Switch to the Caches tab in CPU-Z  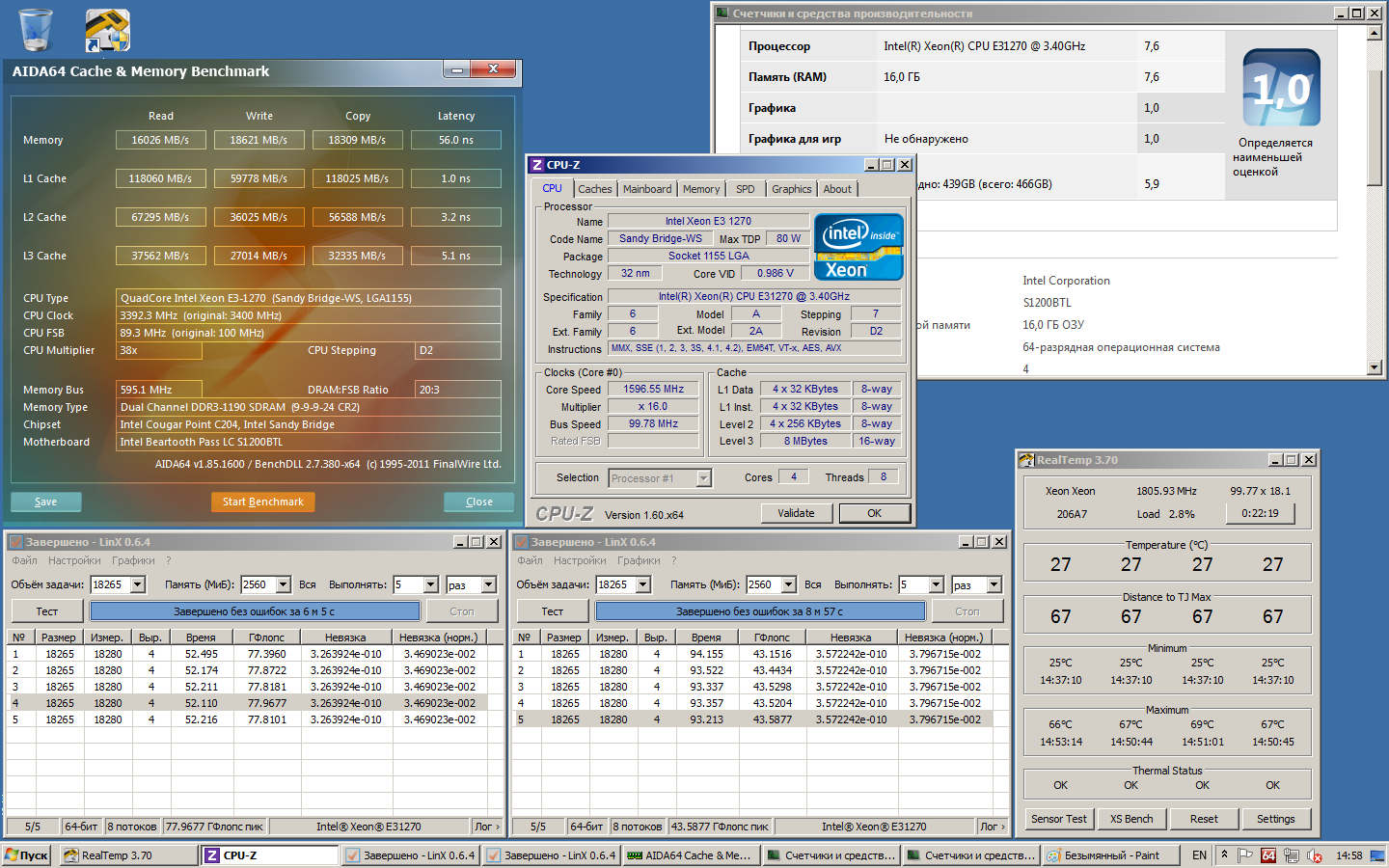[594, 189]
